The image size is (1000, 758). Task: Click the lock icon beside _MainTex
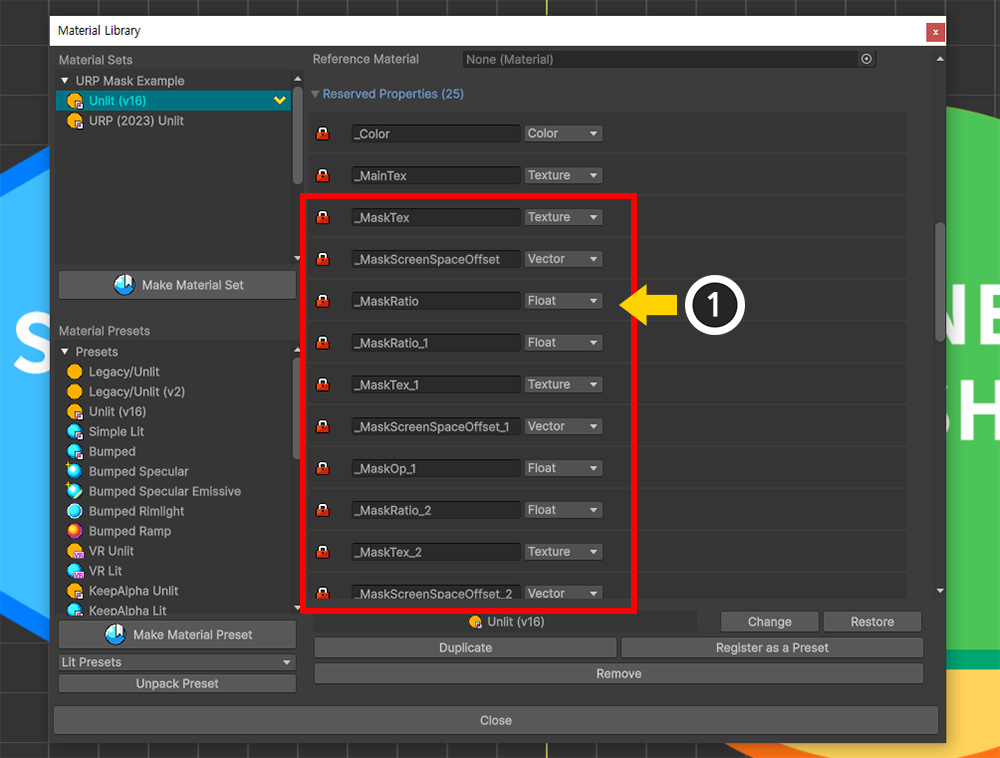click(x=323, y=175)
